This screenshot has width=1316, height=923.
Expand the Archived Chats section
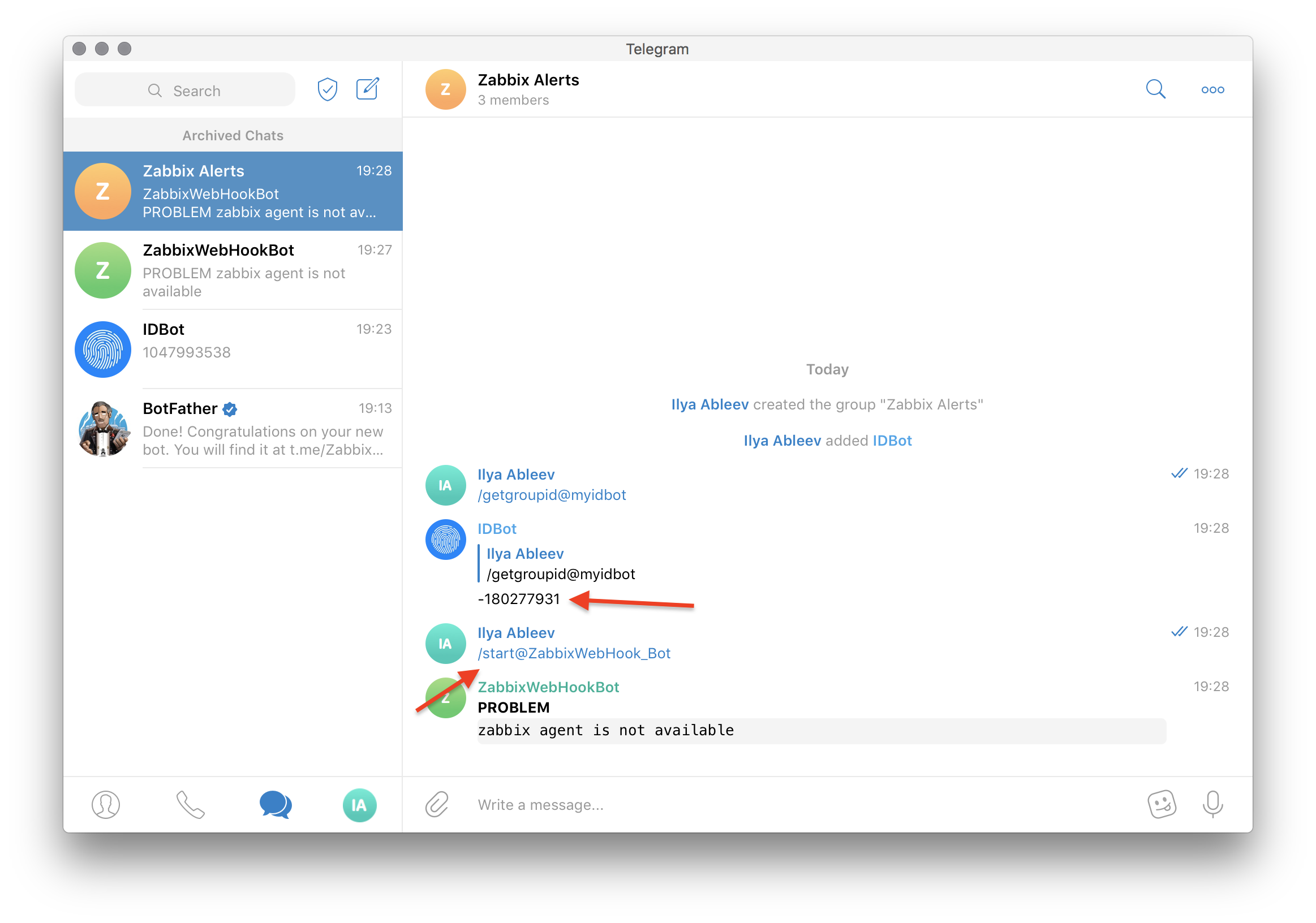coord(233,135)
